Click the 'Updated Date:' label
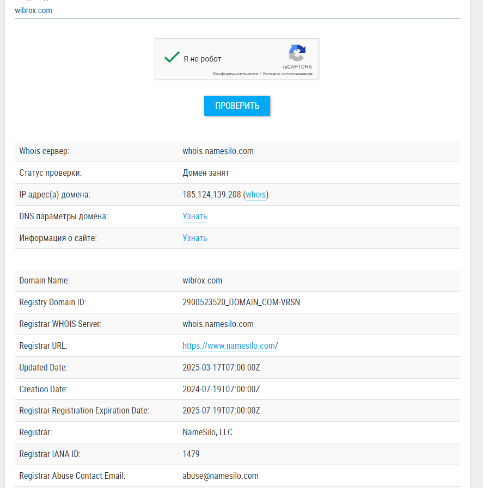 click(43, 368)
